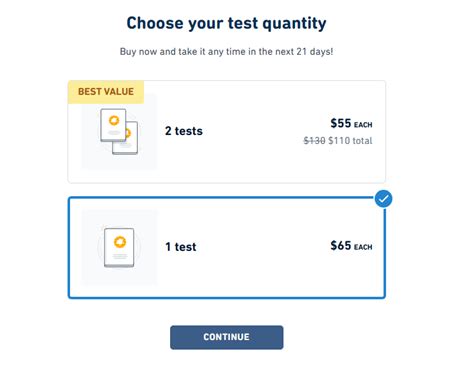The image size is (474, 370).
Task: Click the $110 total text
Action: [x=350, y=141]
